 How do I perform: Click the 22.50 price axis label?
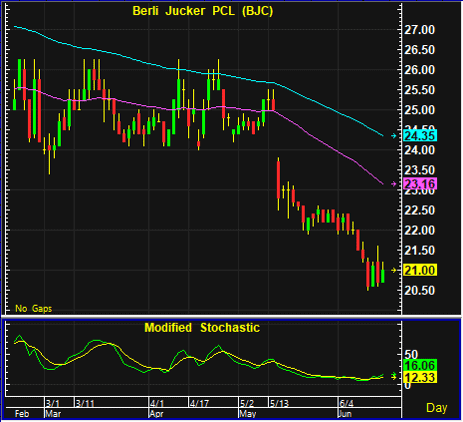(x=419, y=210)
